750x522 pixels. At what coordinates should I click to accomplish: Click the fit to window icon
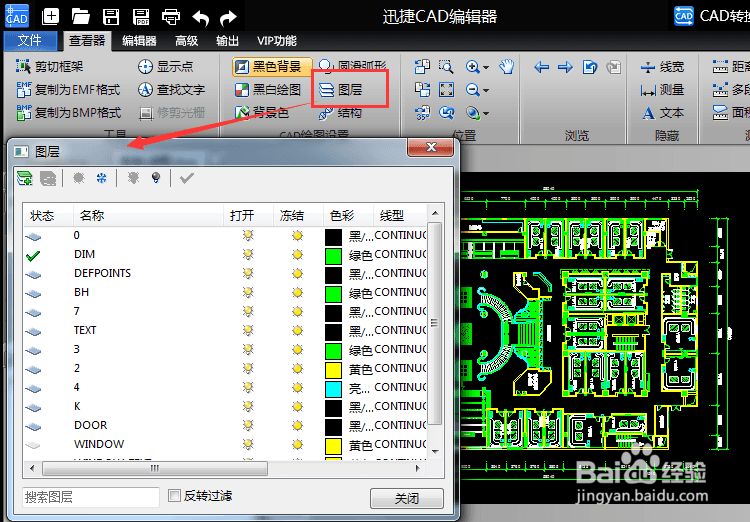[x=446, y=89]
